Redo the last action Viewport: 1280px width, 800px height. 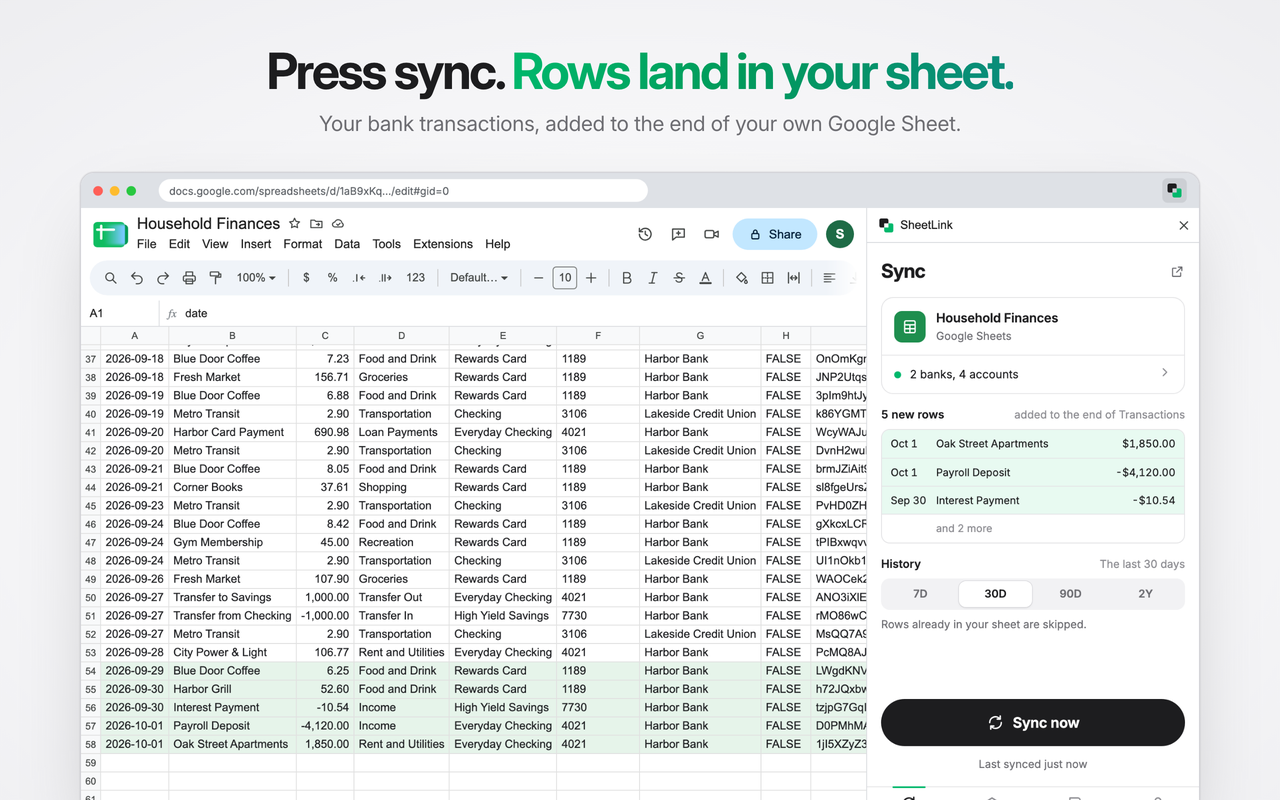[x=163, y=278]
